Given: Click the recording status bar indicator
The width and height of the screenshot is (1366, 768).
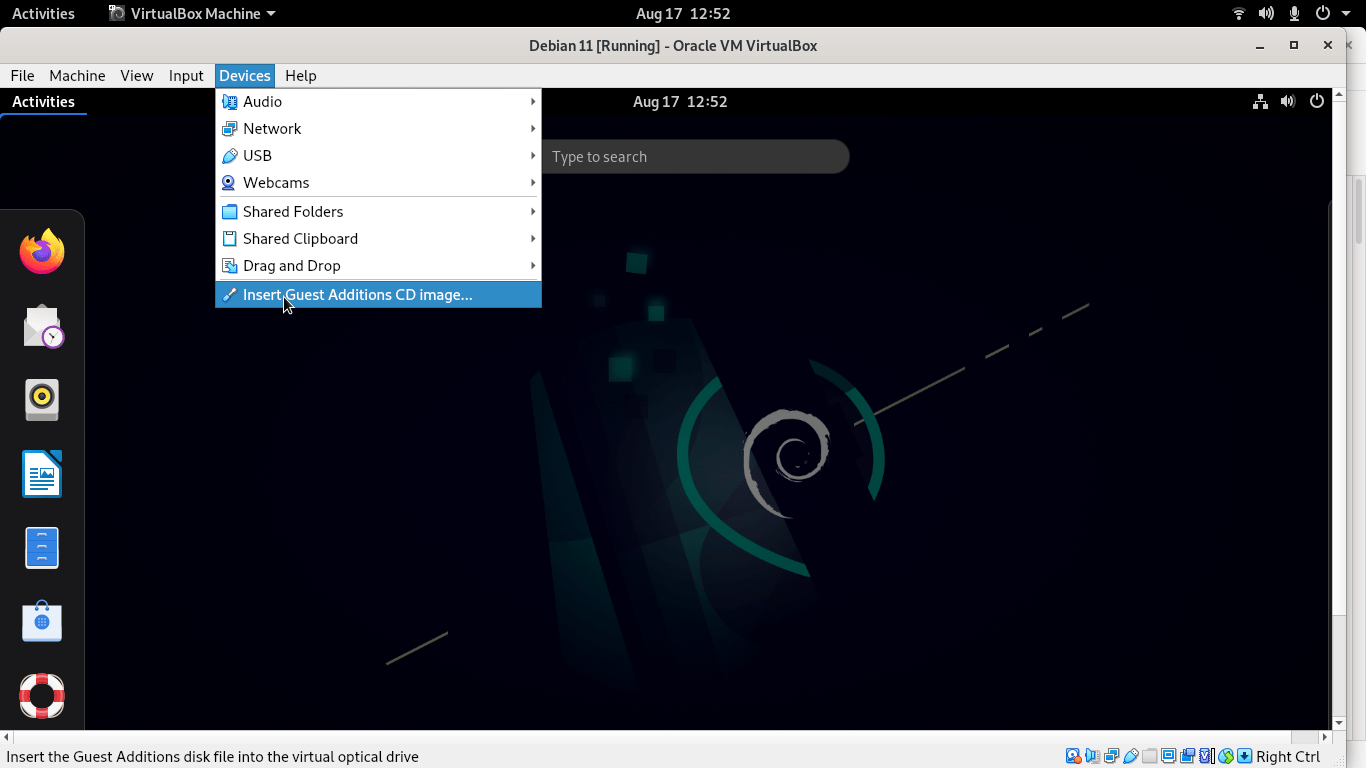Looking at the screenshot, I should click(1187, 756).
